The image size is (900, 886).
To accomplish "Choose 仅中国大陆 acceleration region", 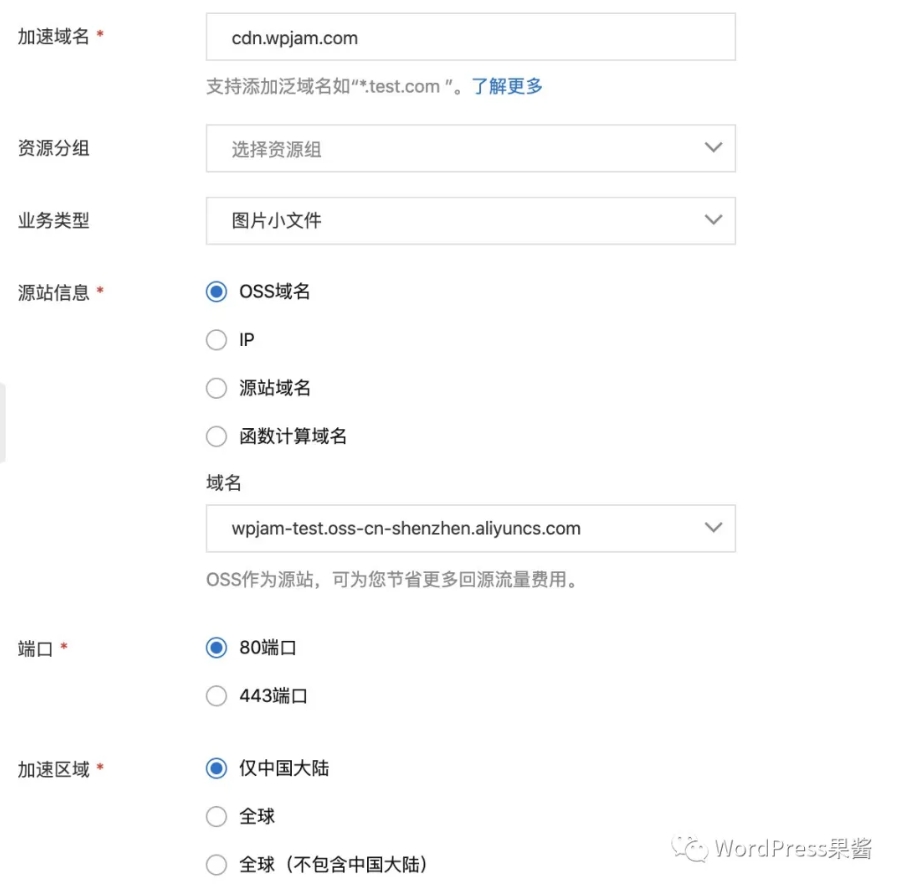I will pyautogui.click(x=216, y=768).
